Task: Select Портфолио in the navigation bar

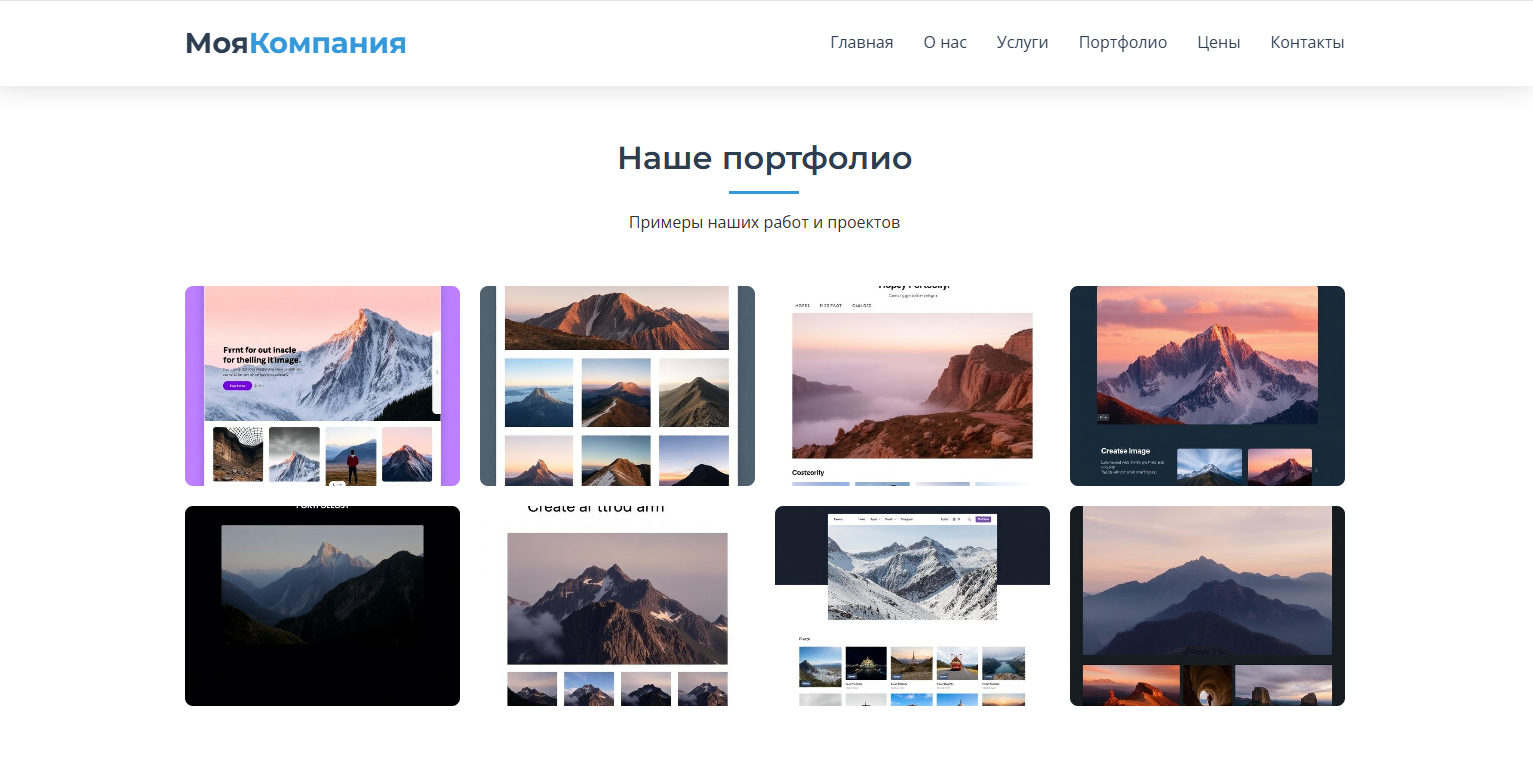Action: click(1122, 42)
